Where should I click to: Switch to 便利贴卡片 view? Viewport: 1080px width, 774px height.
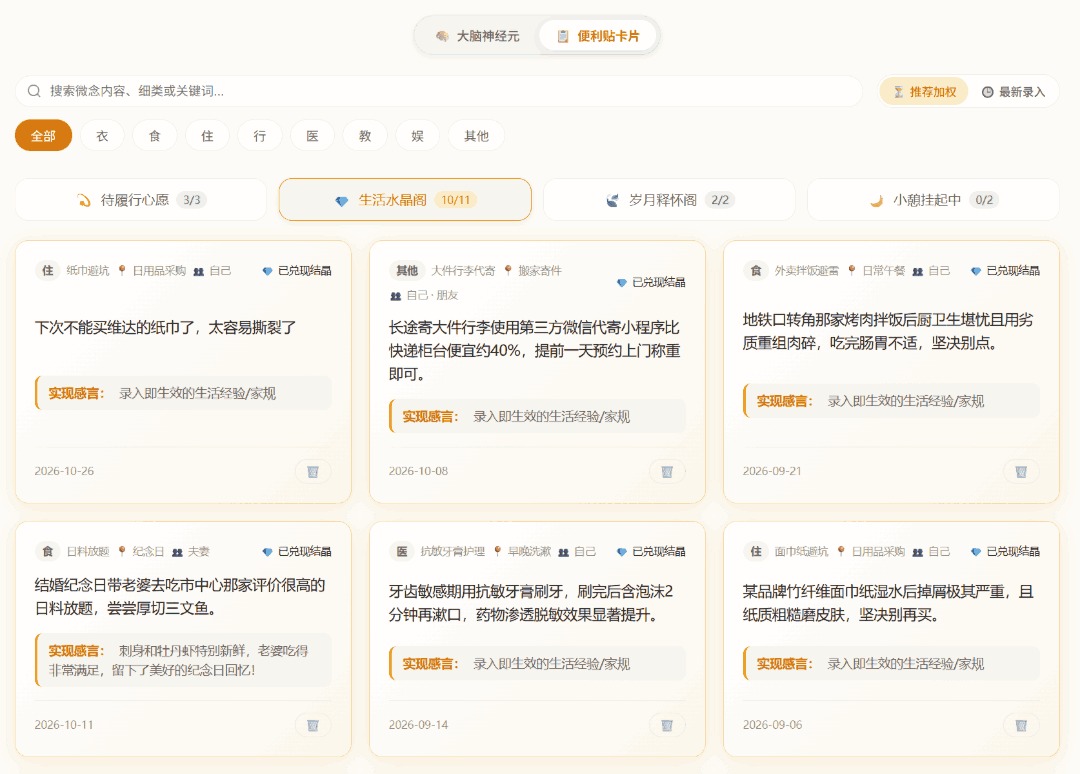tap(598, 36)
